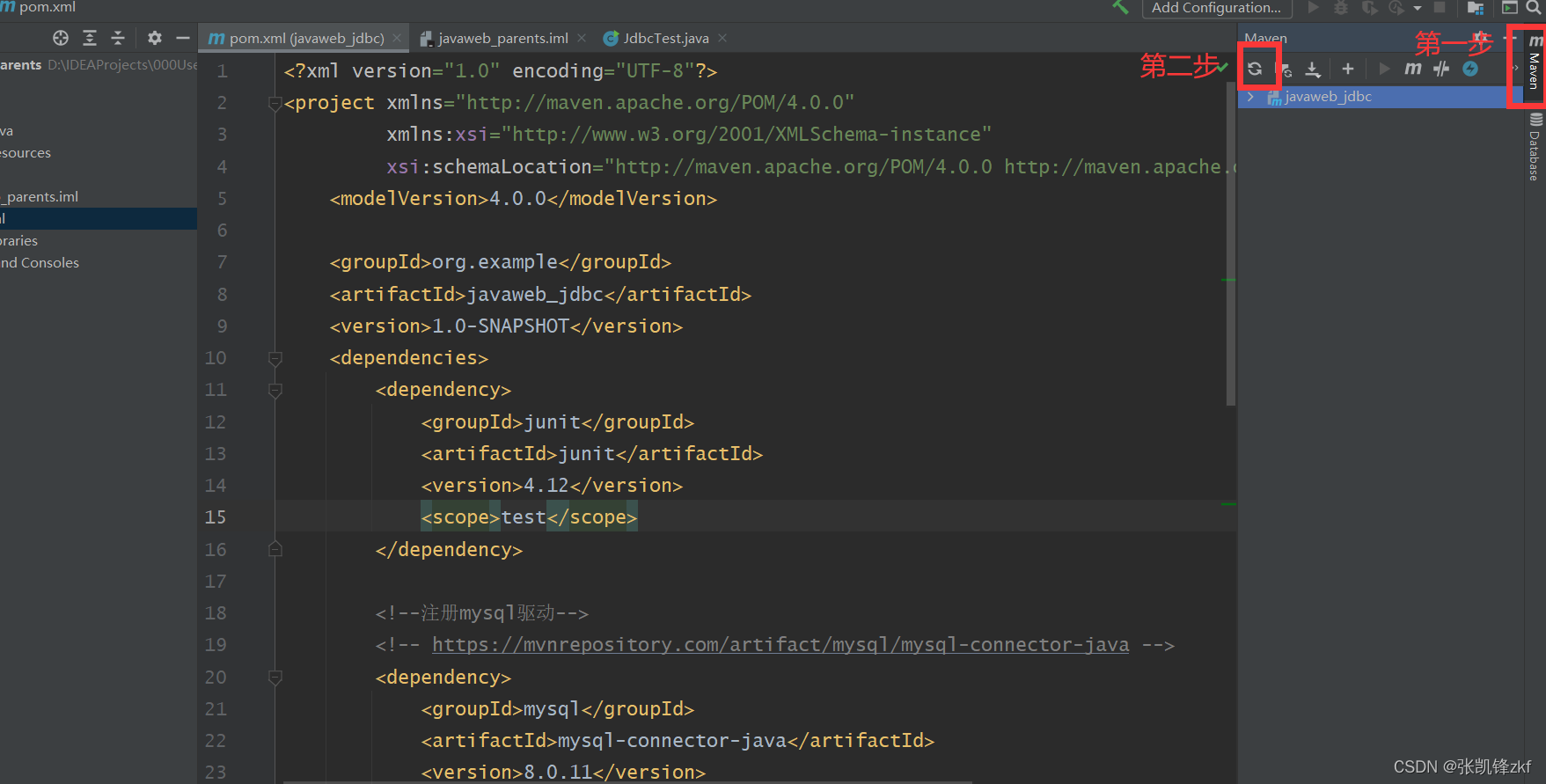Collapse project tag fold marker line 2
The width and height of the screenshot is (1546, 784).
pos(275,103)
